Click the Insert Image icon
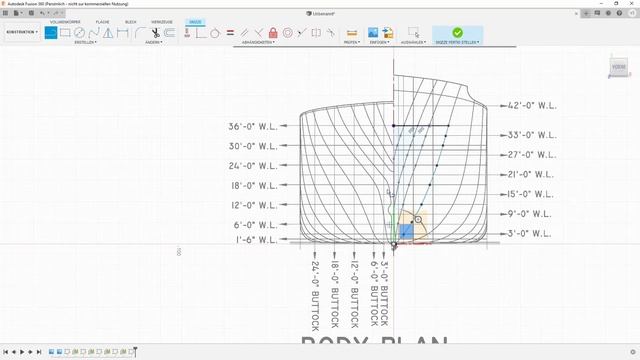This screenshot has height=360, width=640. click(373, 33)
